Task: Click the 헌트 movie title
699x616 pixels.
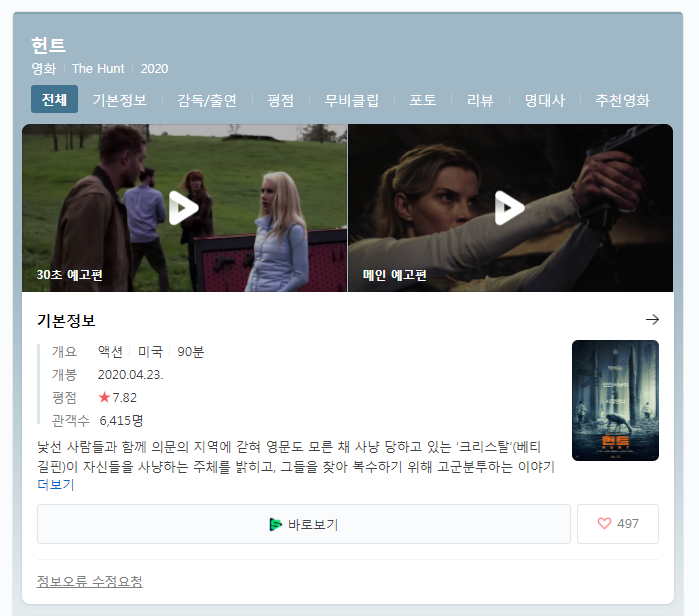Action: pyautogui.click(x=49, y=45)
